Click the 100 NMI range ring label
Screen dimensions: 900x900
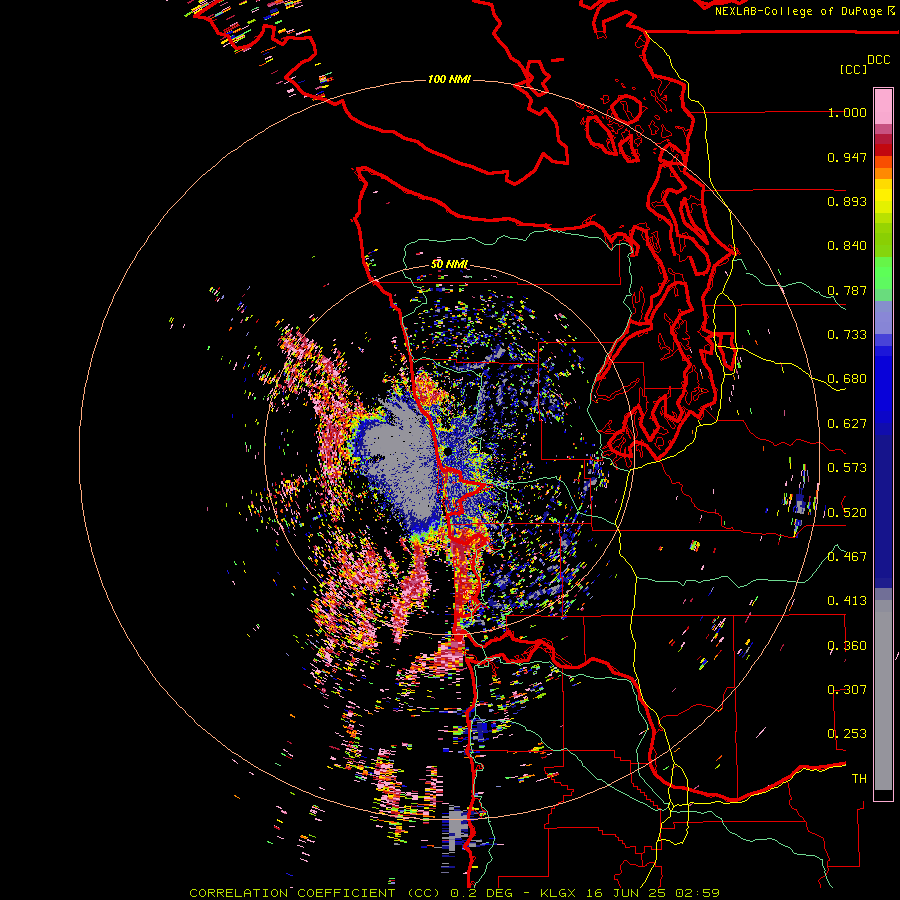coord(449,79)
